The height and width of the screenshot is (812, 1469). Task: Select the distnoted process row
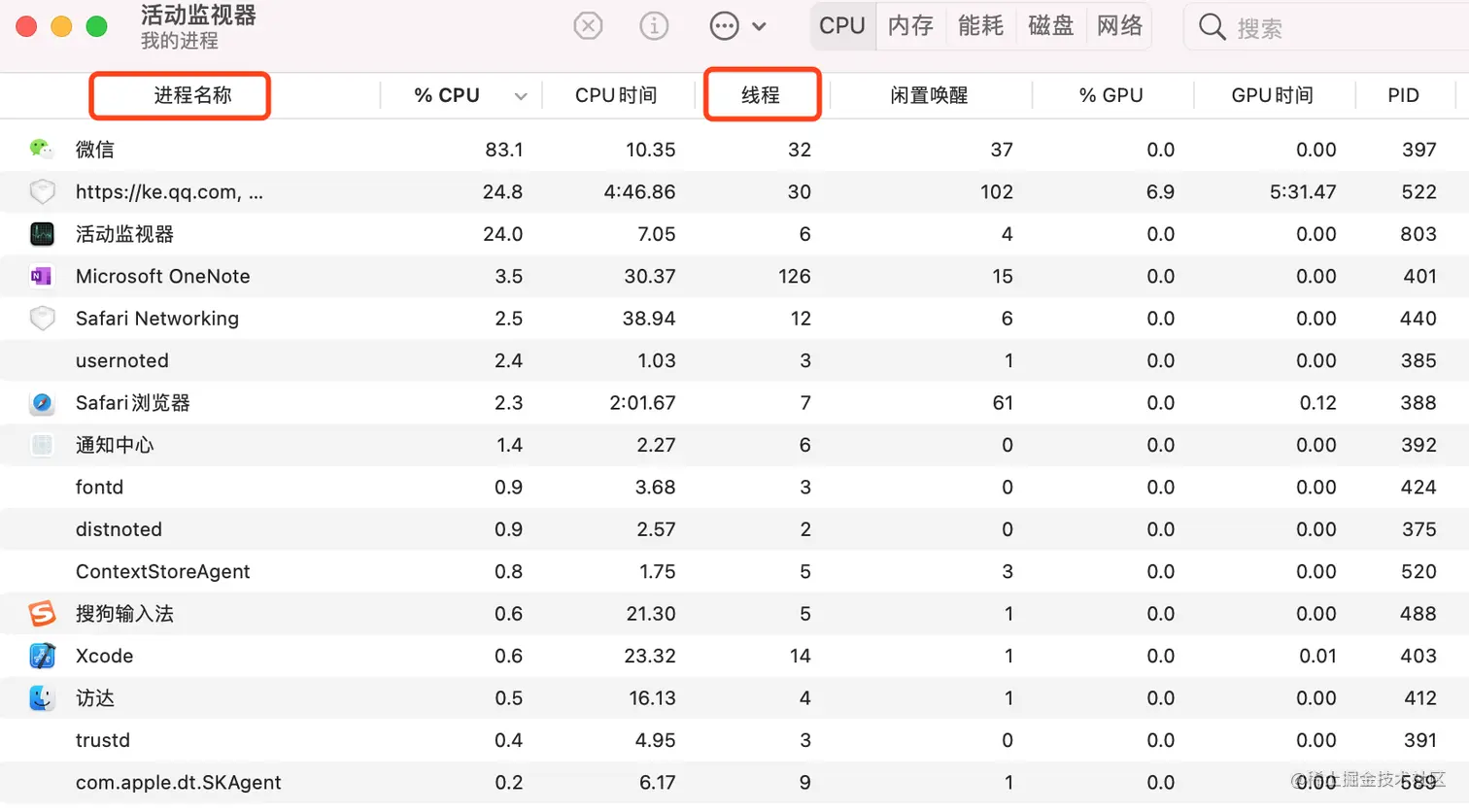[734, 529]
